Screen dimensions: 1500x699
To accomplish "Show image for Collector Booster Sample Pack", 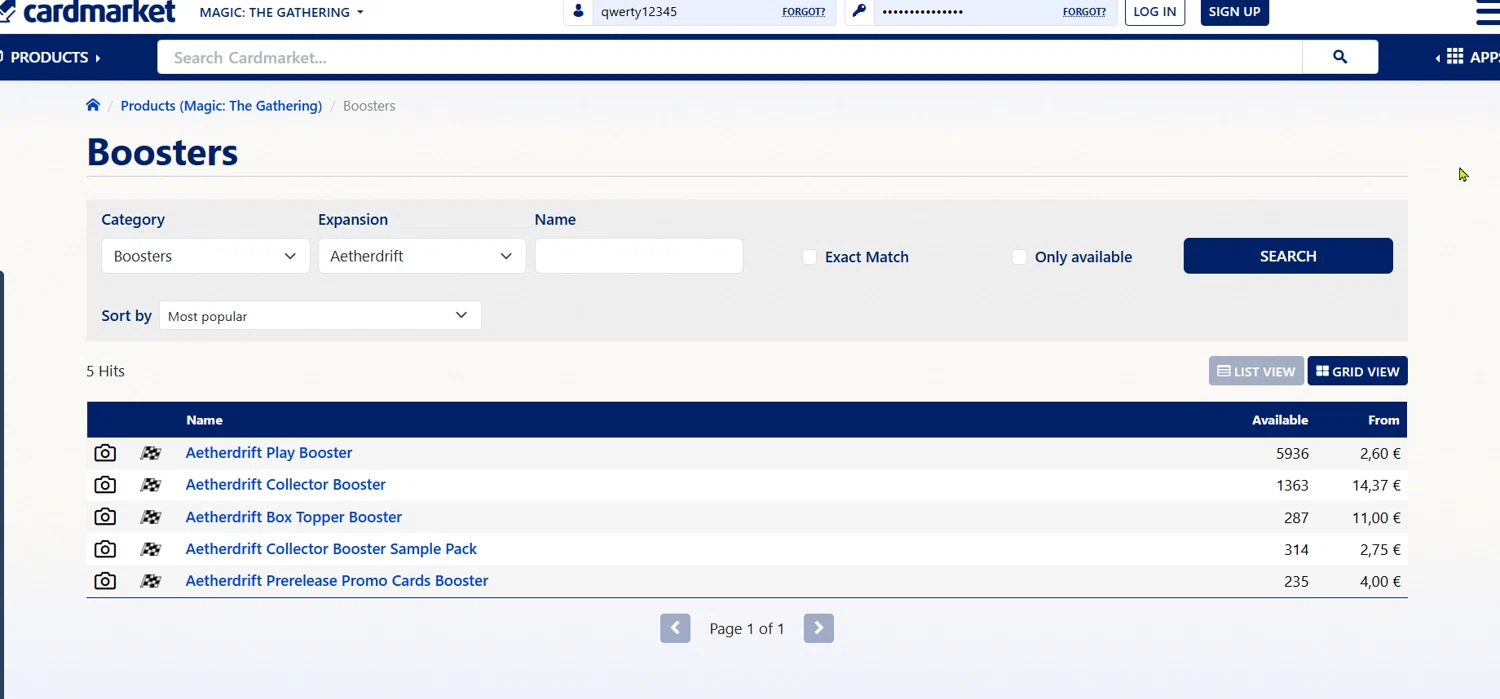I will [x=105, y=549].
